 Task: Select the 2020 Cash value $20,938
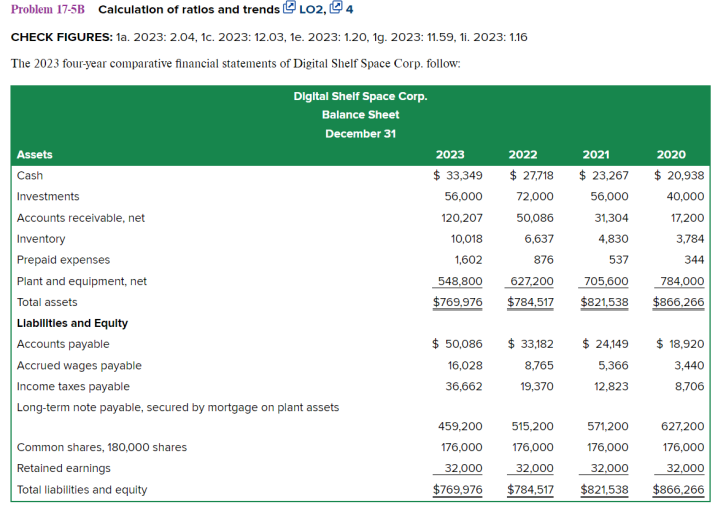679,176
